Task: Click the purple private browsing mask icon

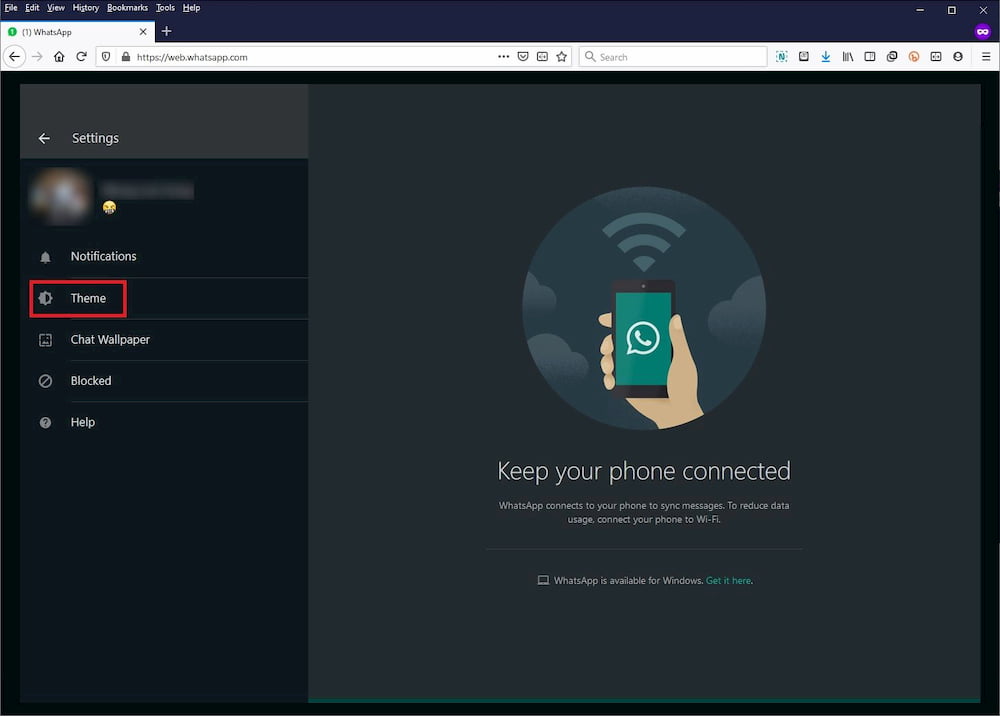Action: [x=983, y=31]
